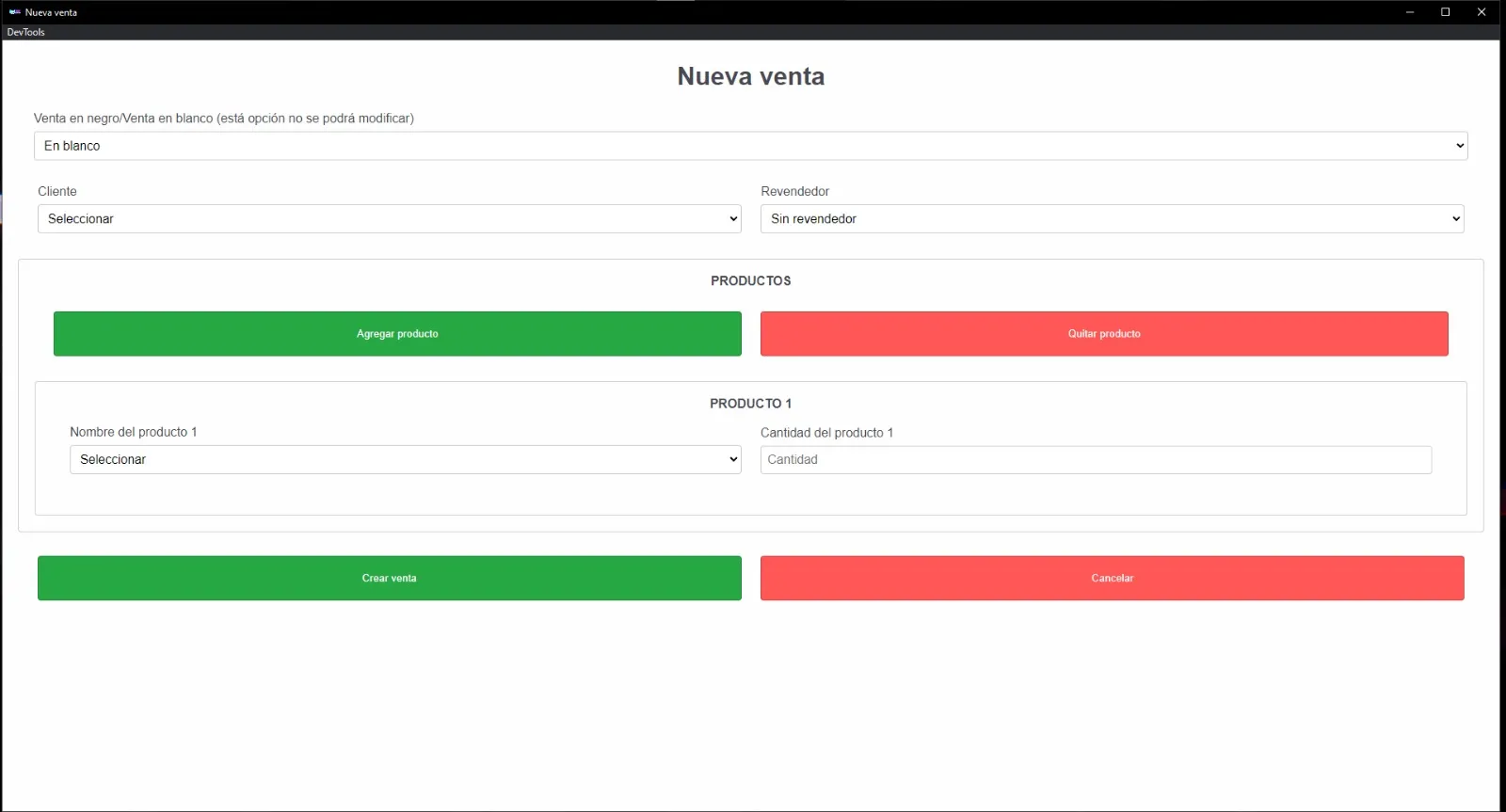Open the Nombre del producto 1 dropdown
Viewport: 1506px width, 812px height.
406,460
